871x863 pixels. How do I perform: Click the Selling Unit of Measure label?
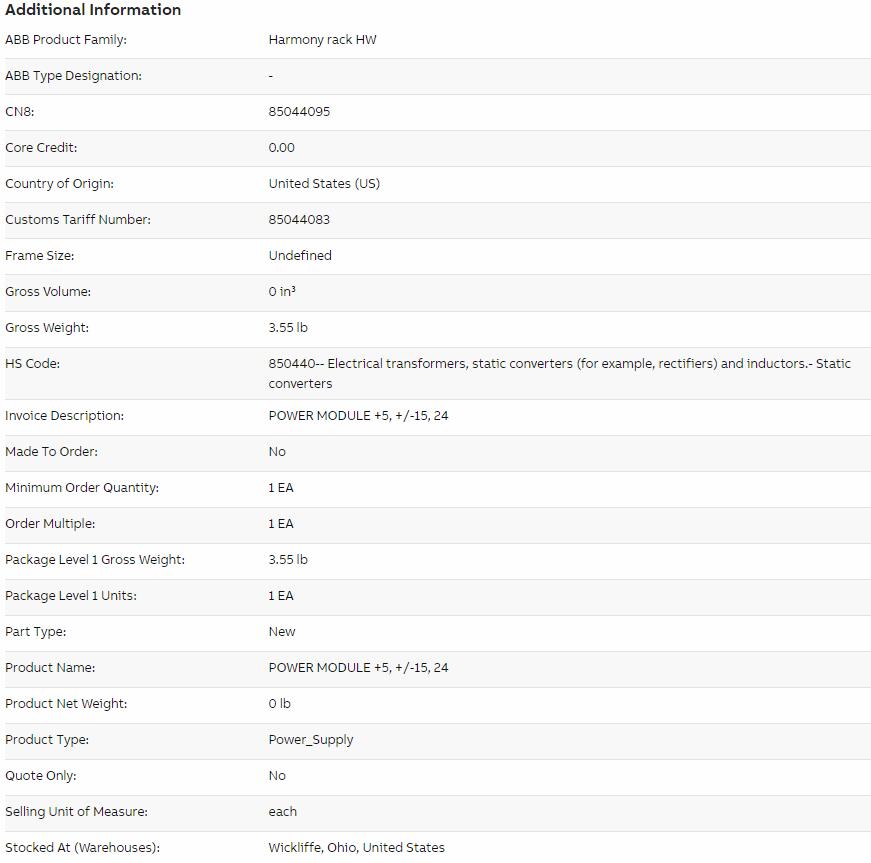76,812
